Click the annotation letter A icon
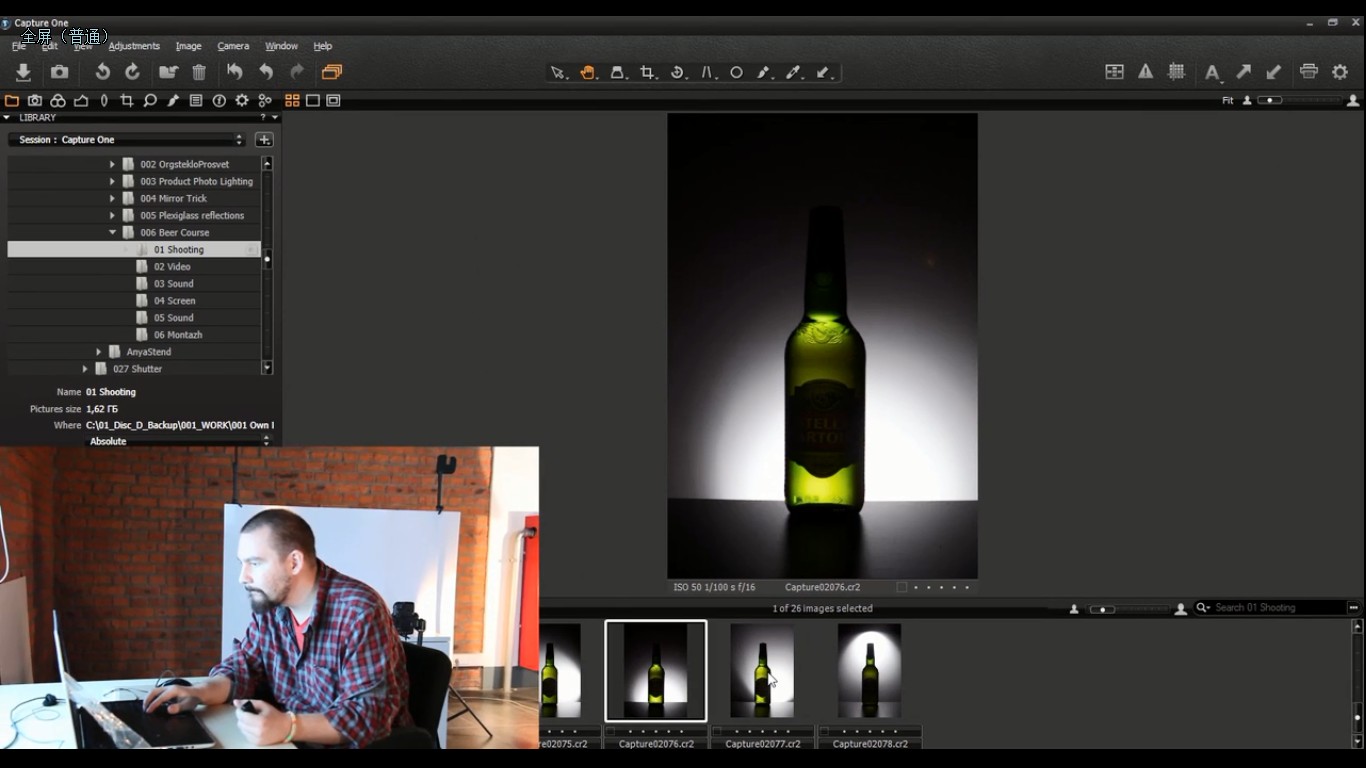This screenshot has width=1366, height=768. click(x=1212, y=72)
